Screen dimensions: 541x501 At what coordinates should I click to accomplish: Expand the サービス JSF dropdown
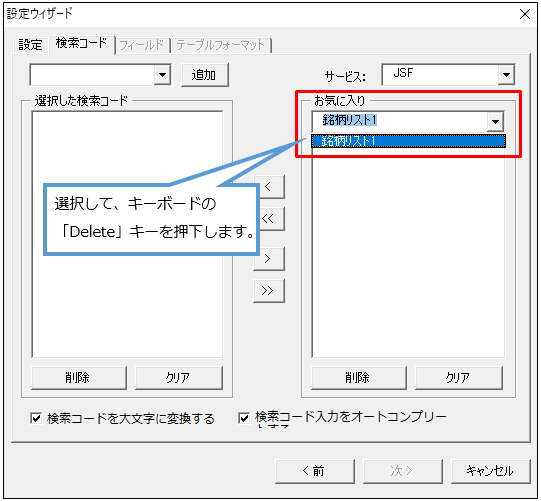[506, 75]
